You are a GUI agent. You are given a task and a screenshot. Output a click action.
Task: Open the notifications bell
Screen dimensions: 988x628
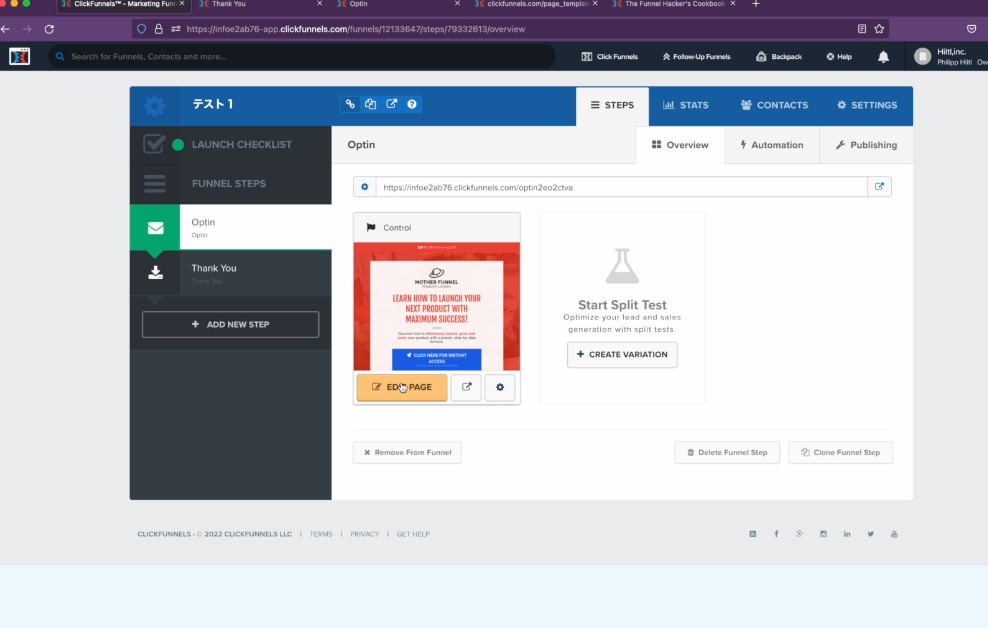(883, 57)
